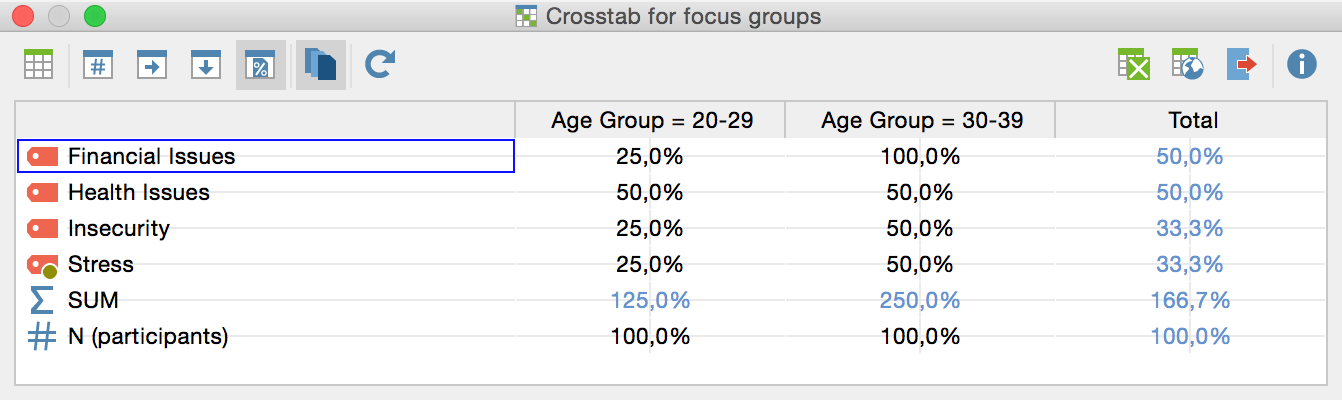Click N (participants) 30-39 cell 100,0%
The image size is (1342, 400).
pyautogui.click(x=920, y=336)
